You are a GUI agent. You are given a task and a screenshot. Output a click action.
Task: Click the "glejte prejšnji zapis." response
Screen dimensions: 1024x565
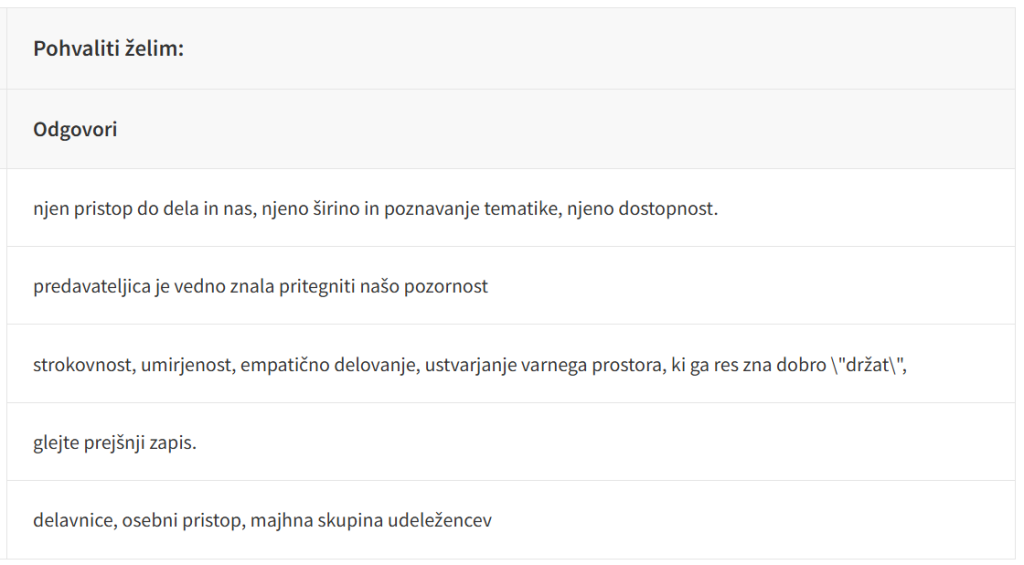(115, 443)
